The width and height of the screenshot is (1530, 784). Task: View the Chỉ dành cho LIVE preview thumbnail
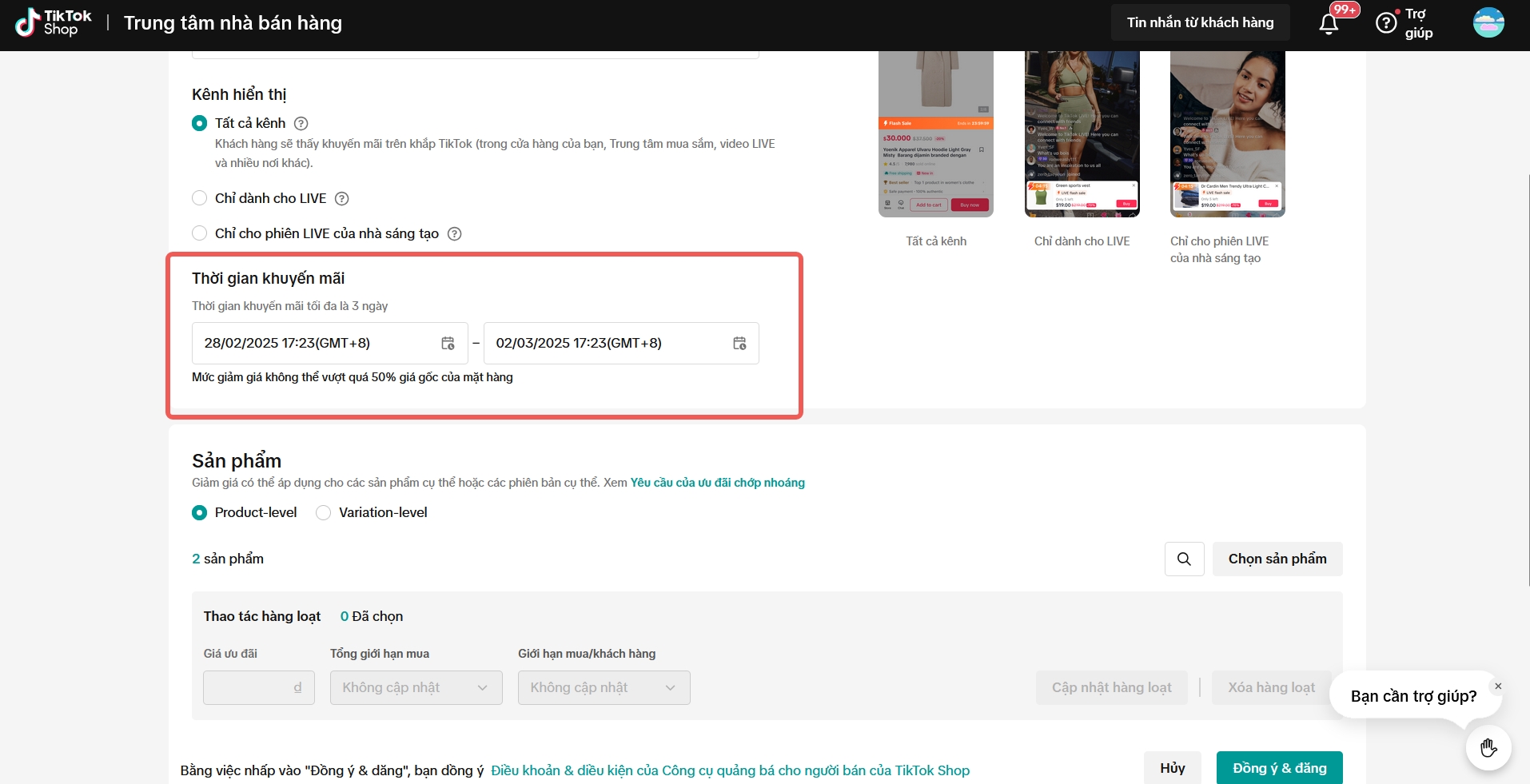pos(1082,134)
